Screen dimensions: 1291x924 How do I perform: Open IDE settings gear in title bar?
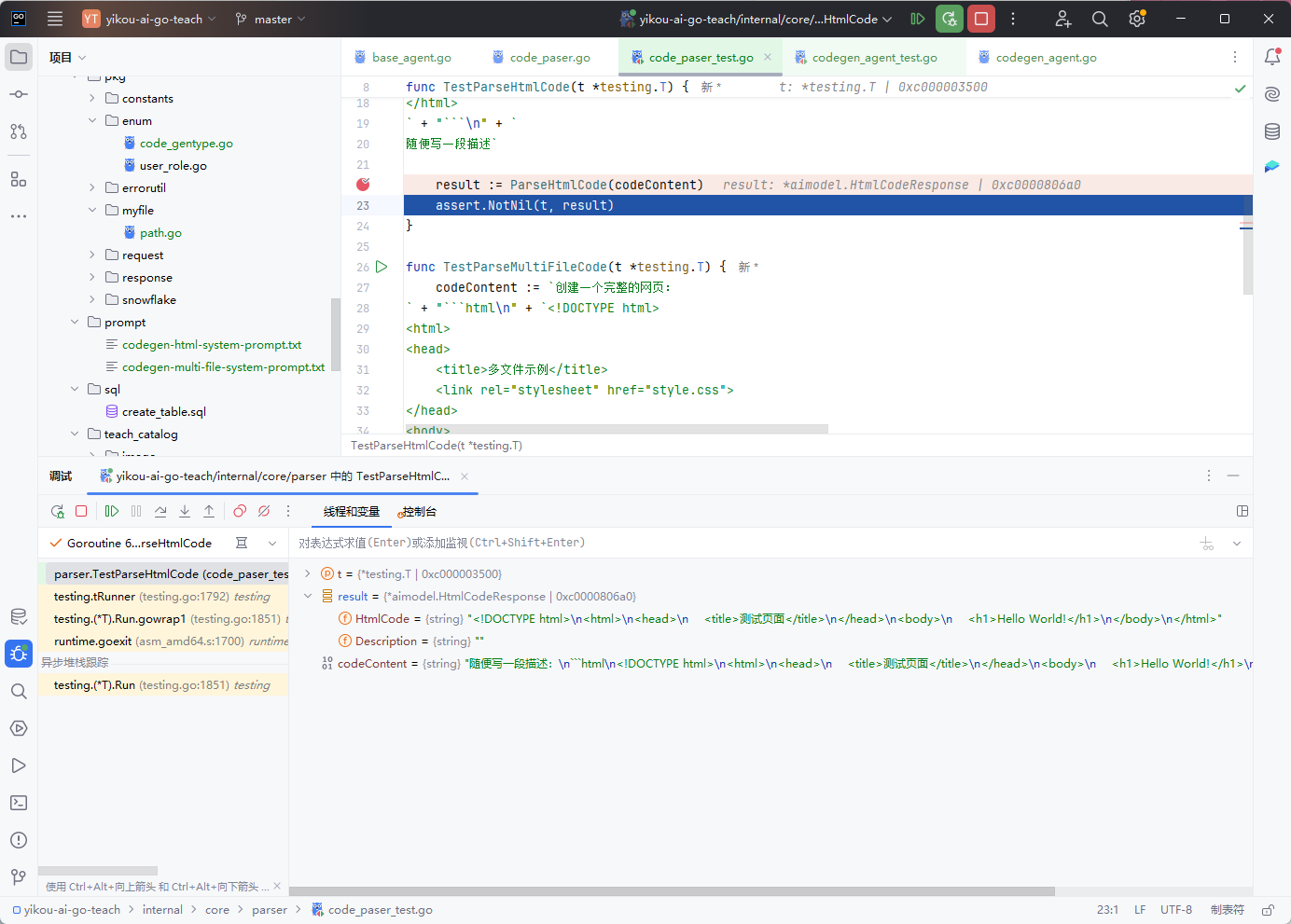tap(1137, 19)
